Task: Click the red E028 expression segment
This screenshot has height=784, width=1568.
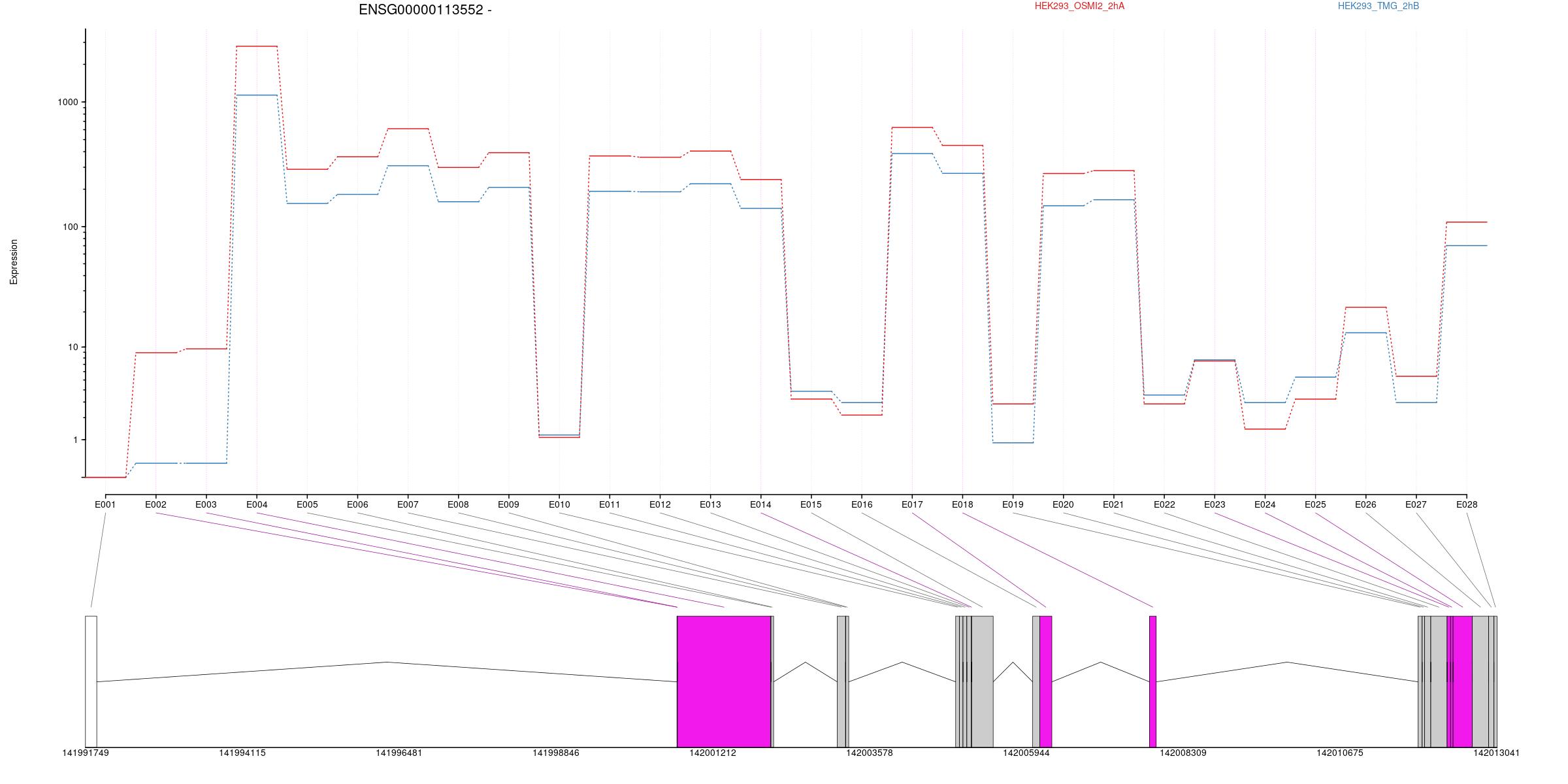Action: click(x=1467, y=222)
